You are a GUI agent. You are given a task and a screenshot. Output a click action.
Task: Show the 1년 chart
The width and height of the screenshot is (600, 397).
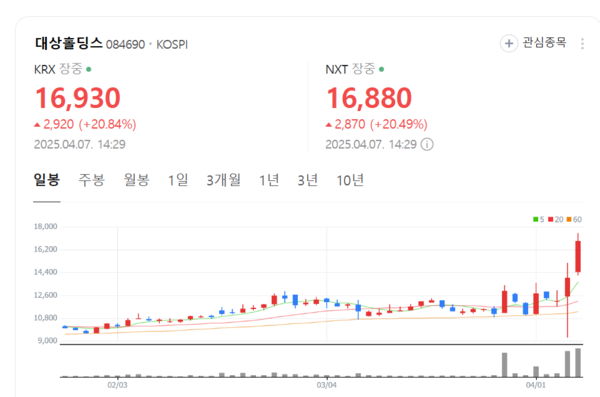[x=269, y=180]
